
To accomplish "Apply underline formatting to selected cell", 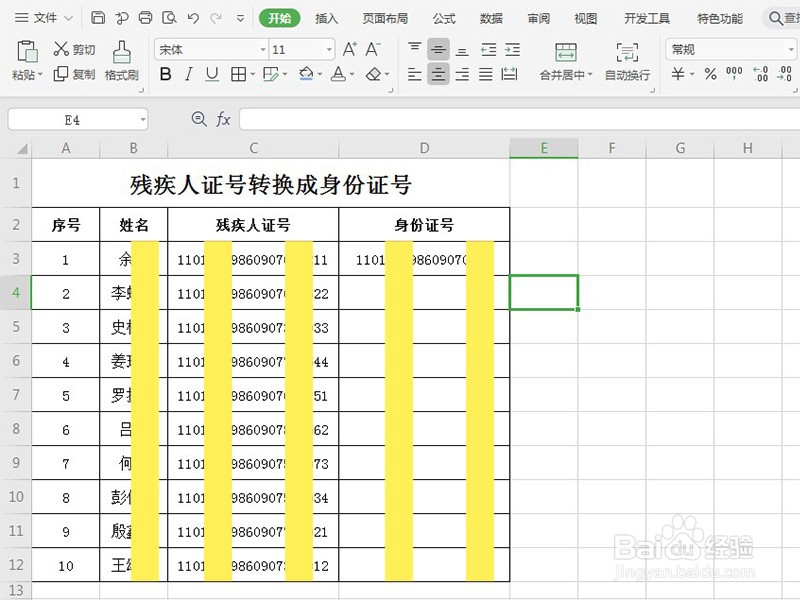I will [x=212, y=75].
